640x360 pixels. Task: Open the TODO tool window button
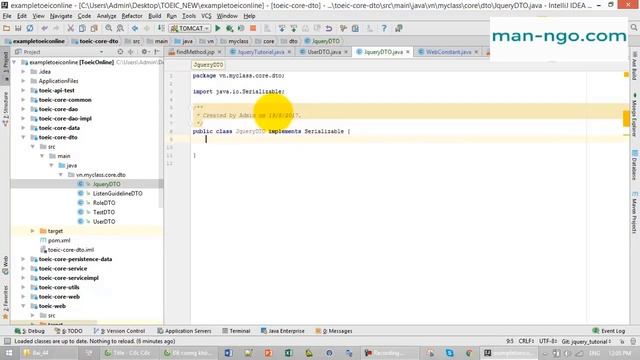[69, 331]
